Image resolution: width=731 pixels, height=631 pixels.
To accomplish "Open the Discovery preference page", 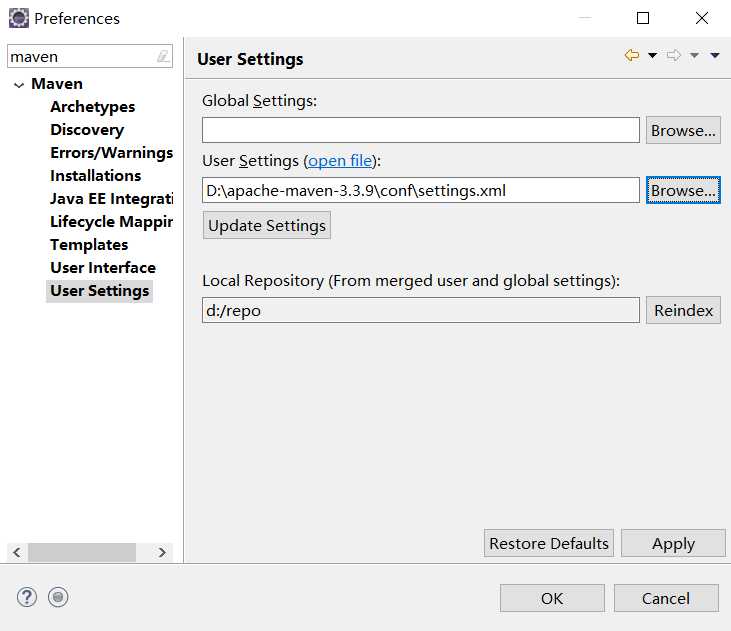I will [87, 130].
